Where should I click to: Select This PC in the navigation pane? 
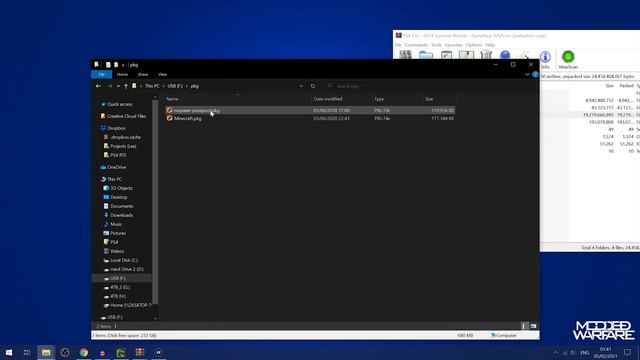pos(114,179)
